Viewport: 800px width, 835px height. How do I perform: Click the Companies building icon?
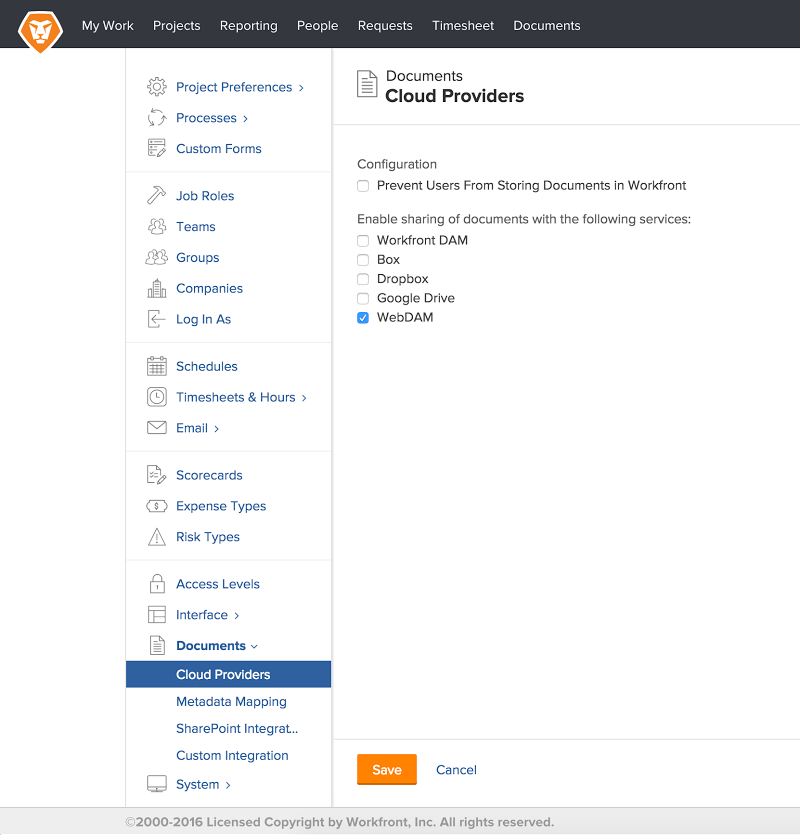pos(157,288)
